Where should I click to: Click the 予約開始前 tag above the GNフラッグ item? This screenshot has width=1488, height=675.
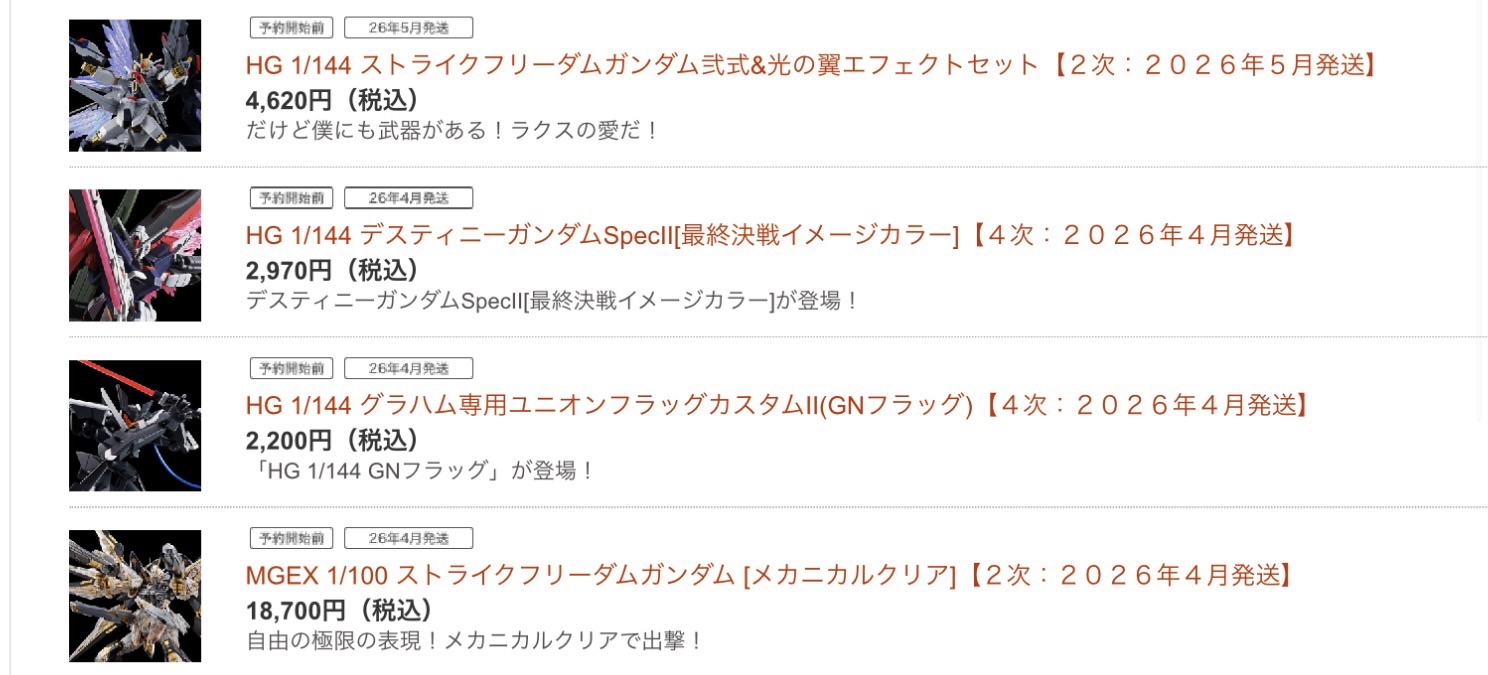click(291, 368)
